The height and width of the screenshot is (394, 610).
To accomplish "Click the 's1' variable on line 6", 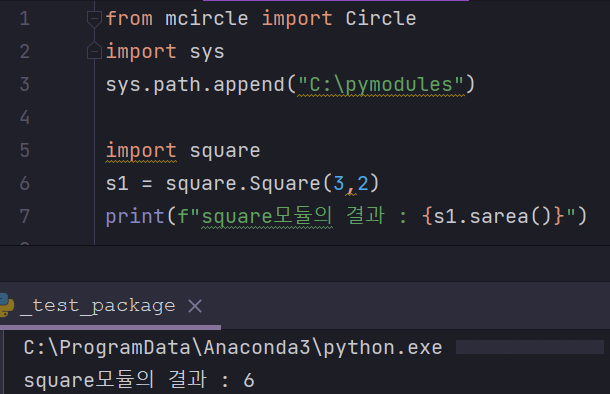I will point(117,184).
